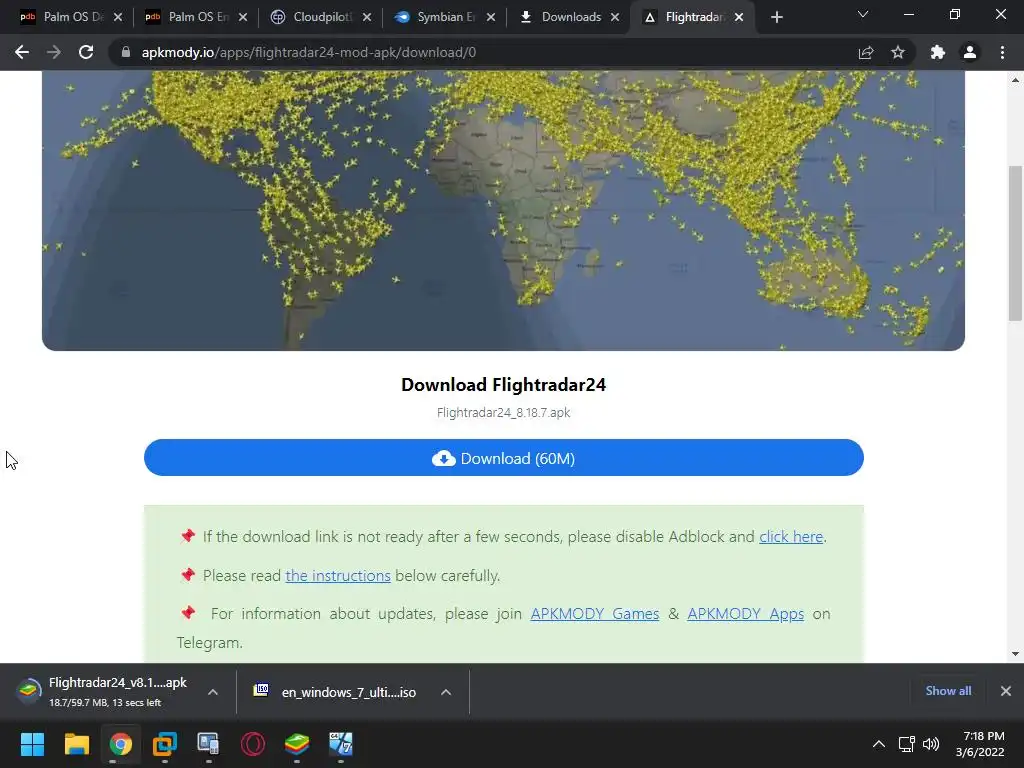Click the address bar URL
The width and height of the screenshot is (1024, 768).
tap(309, 52)
